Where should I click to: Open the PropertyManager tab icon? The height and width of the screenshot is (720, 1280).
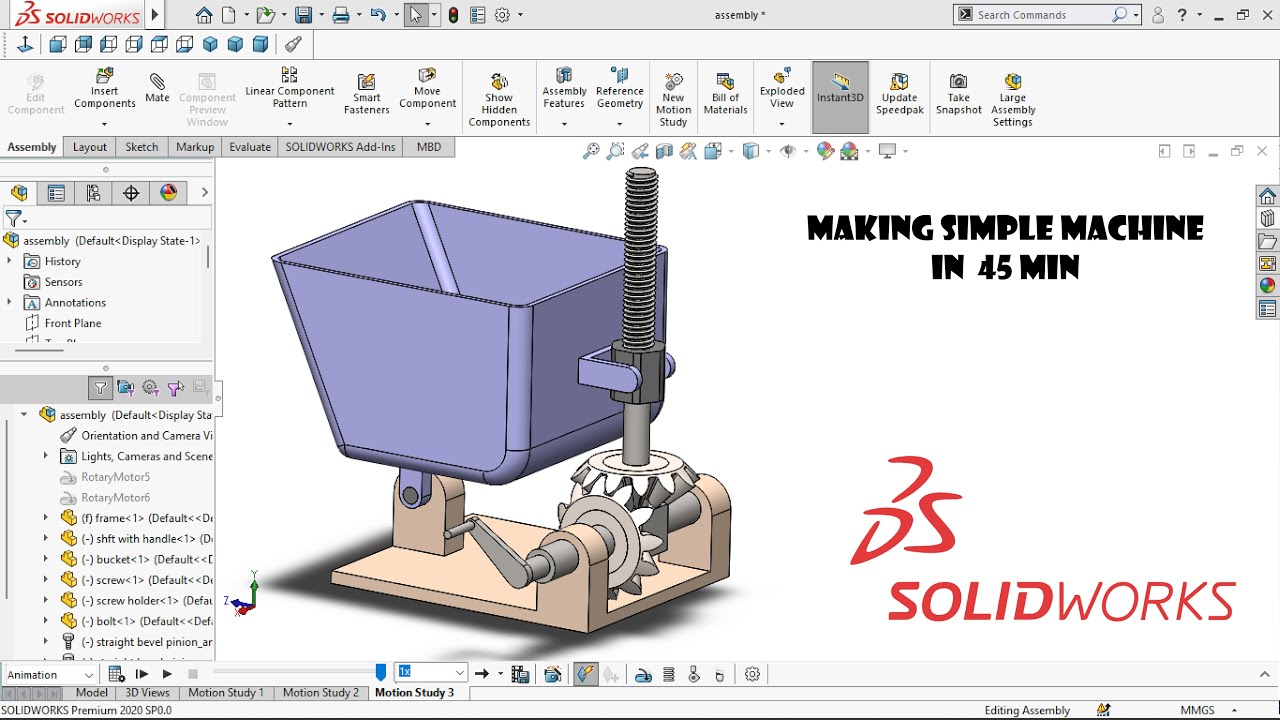[x=56, y=193]
